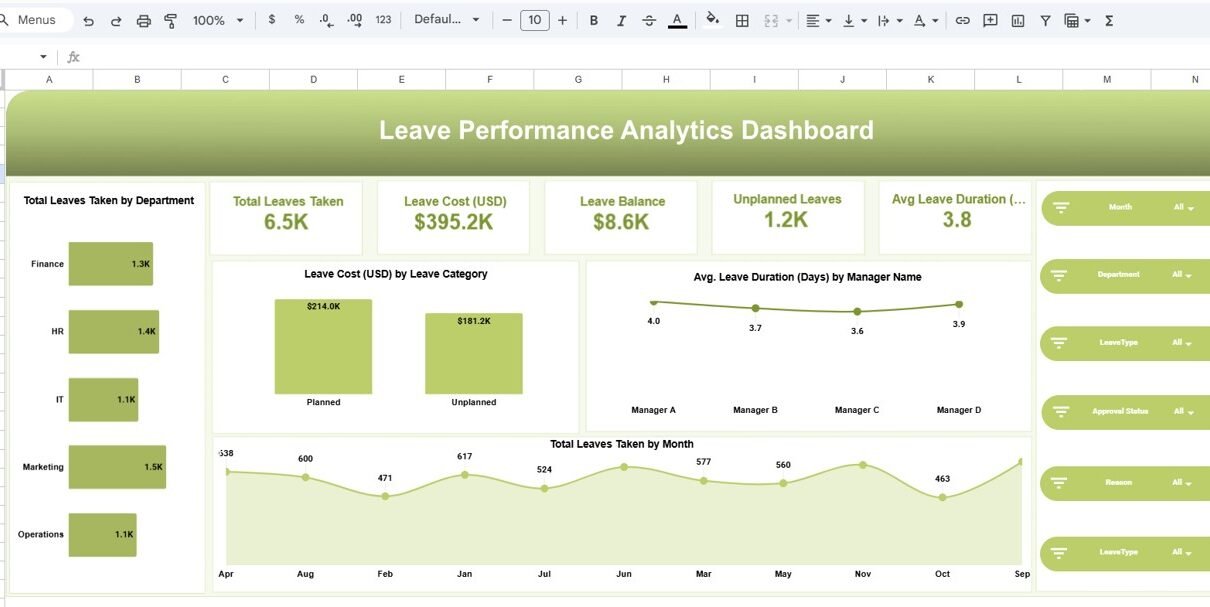This screenshot has width=1210, height=607.
Task: Open the zoom 100% dropdown
Action: pos(217,20)
